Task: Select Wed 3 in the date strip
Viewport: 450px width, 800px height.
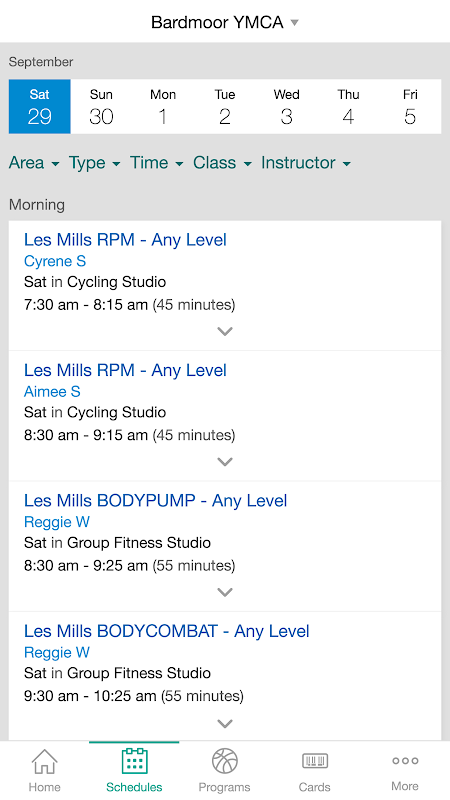Action: click(x=286, y=107)
